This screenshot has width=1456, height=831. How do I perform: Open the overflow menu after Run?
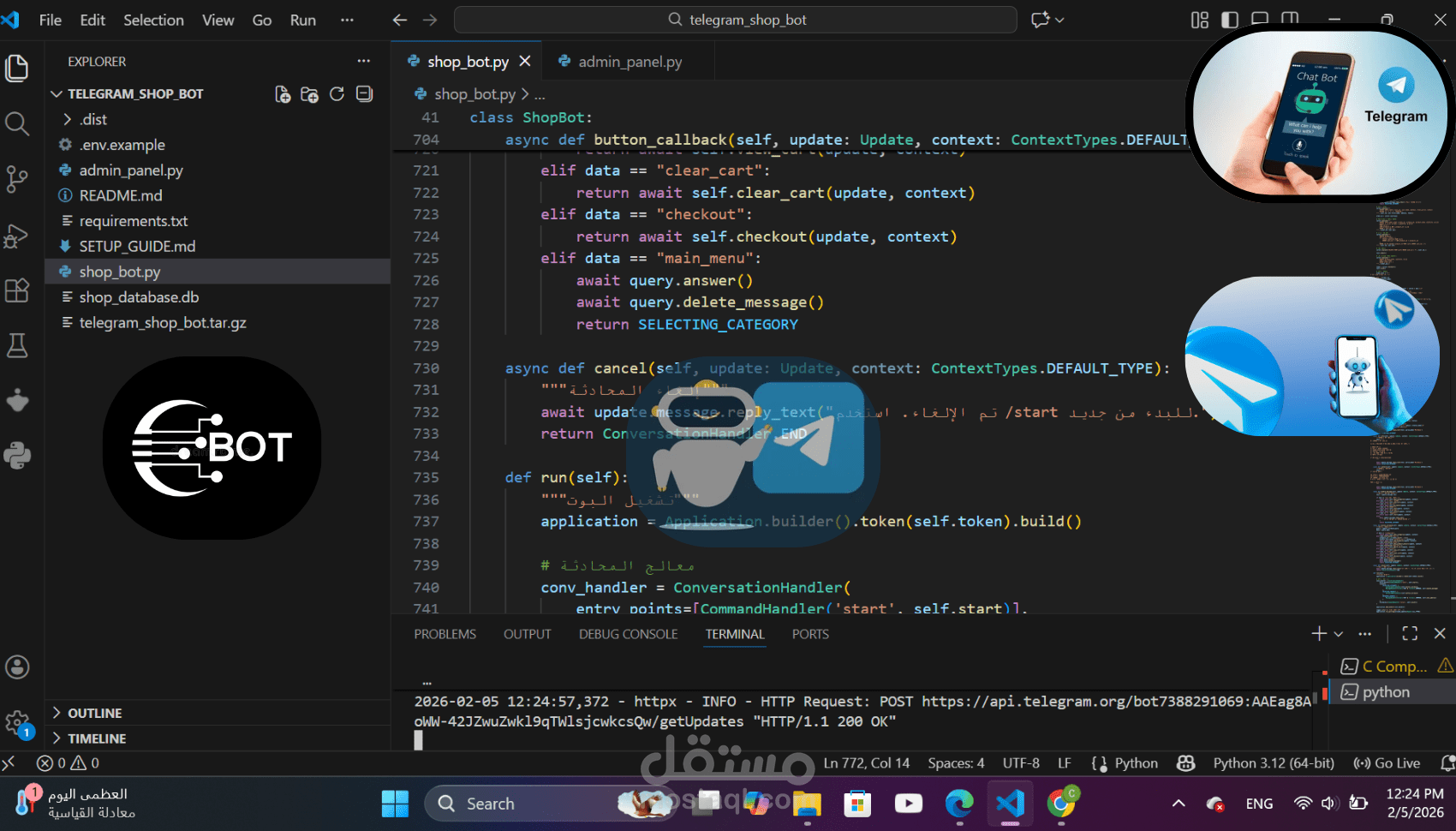347,20
